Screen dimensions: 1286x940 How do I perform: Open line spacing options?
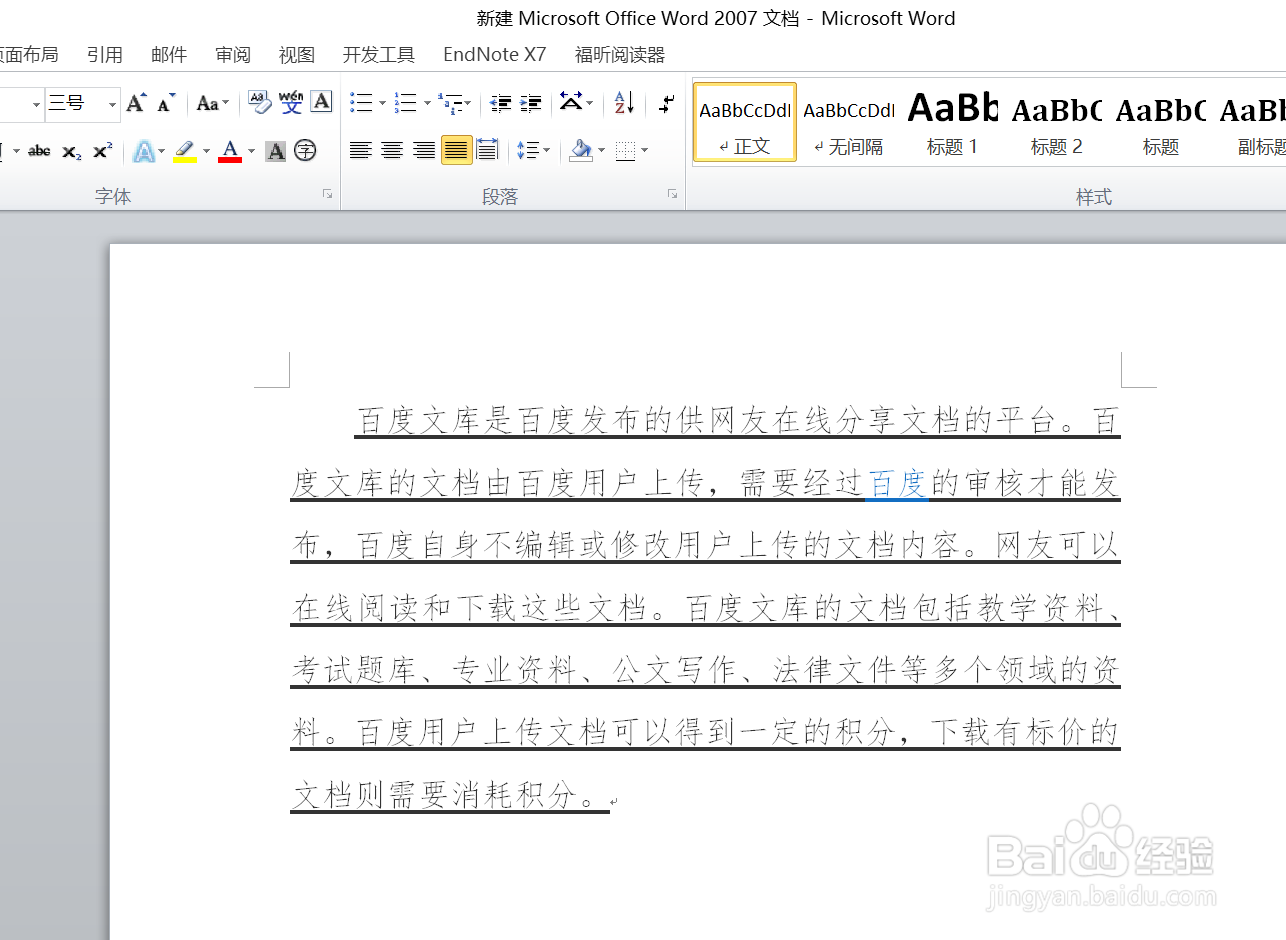[x=527, y=151]
